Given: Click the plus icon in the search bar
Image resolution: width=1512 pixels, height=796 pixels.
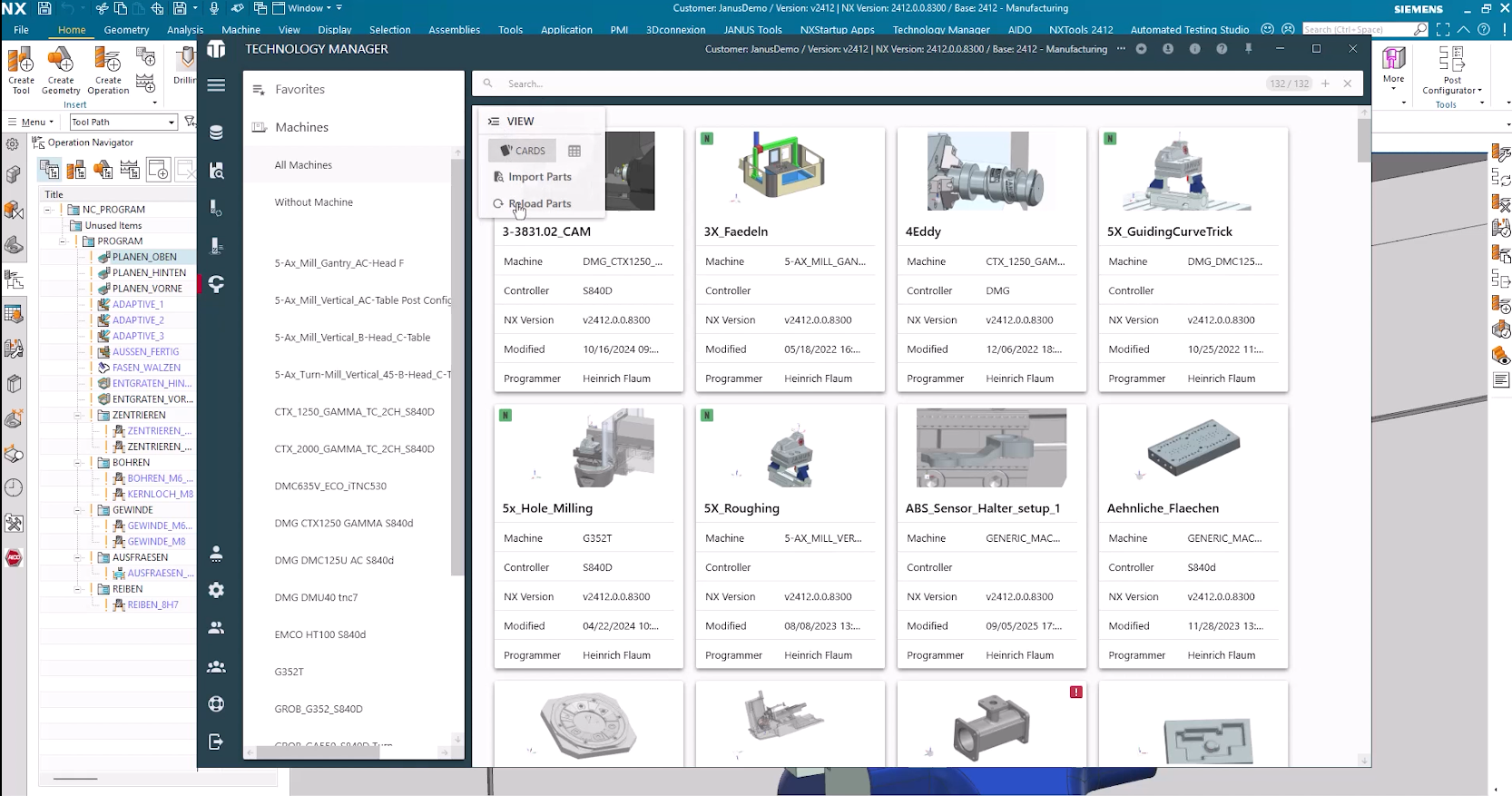Looking at the screenshot, I should 1325,84.
